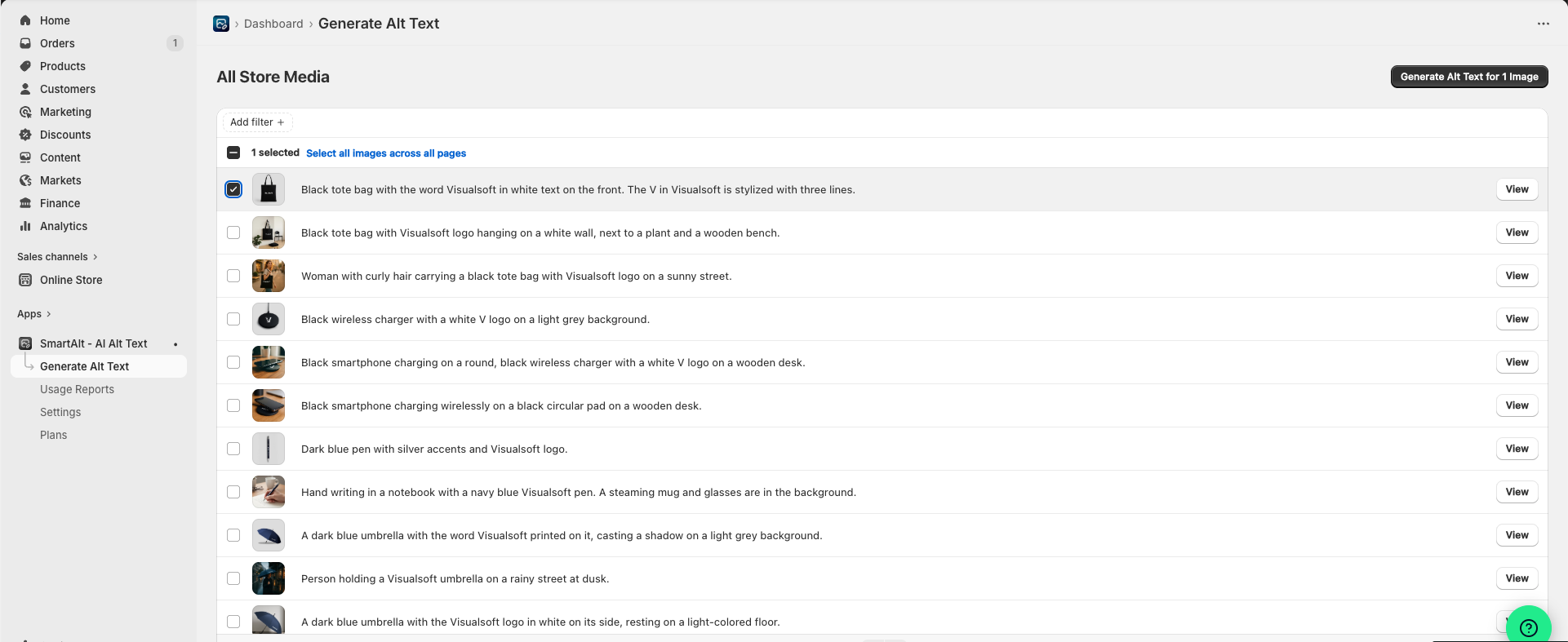Click the hand writing notebook thumbnail
Screen dimensions: 1568x642
pos(269,492)
